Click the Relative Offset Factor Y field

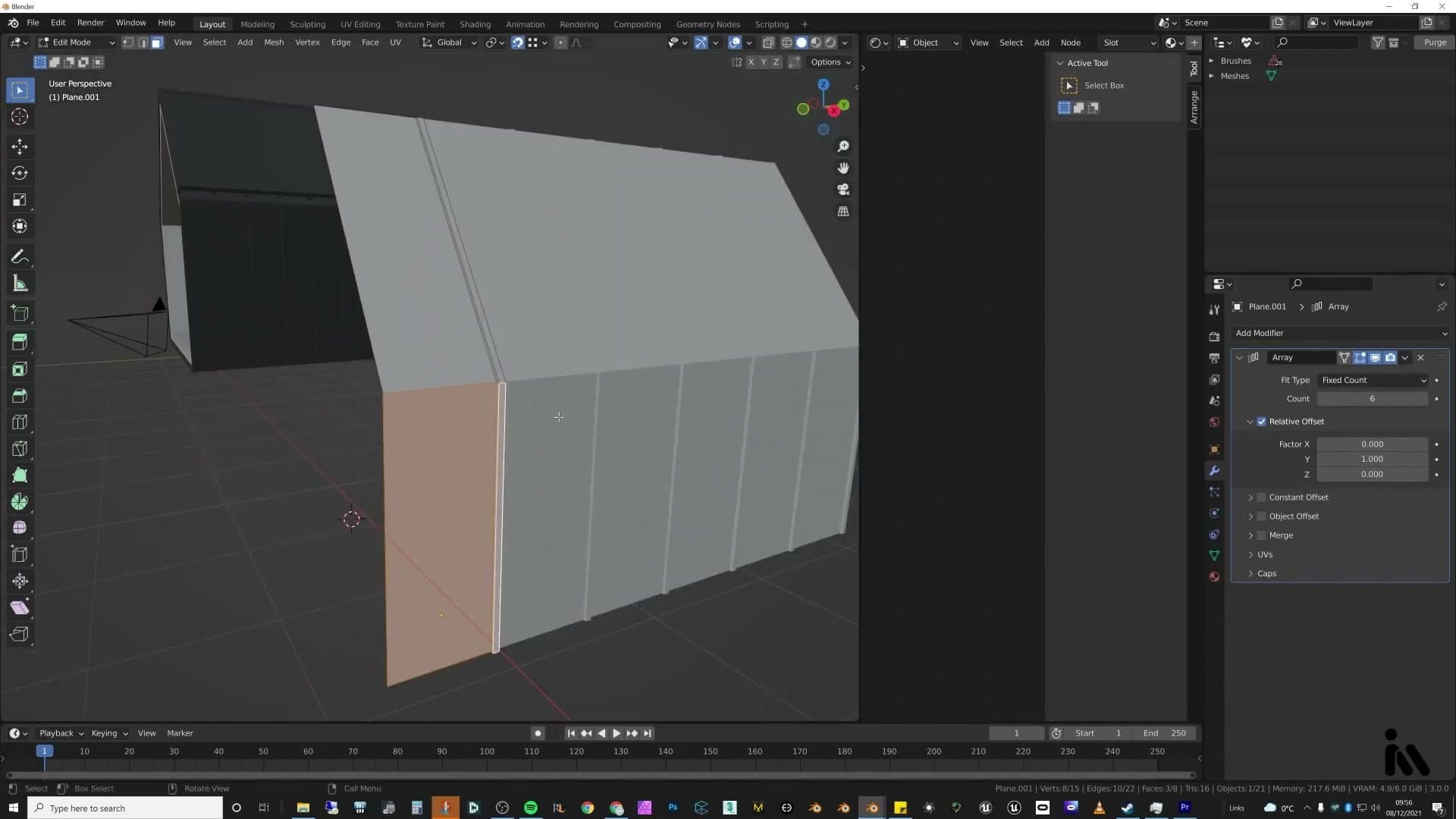1373,460
